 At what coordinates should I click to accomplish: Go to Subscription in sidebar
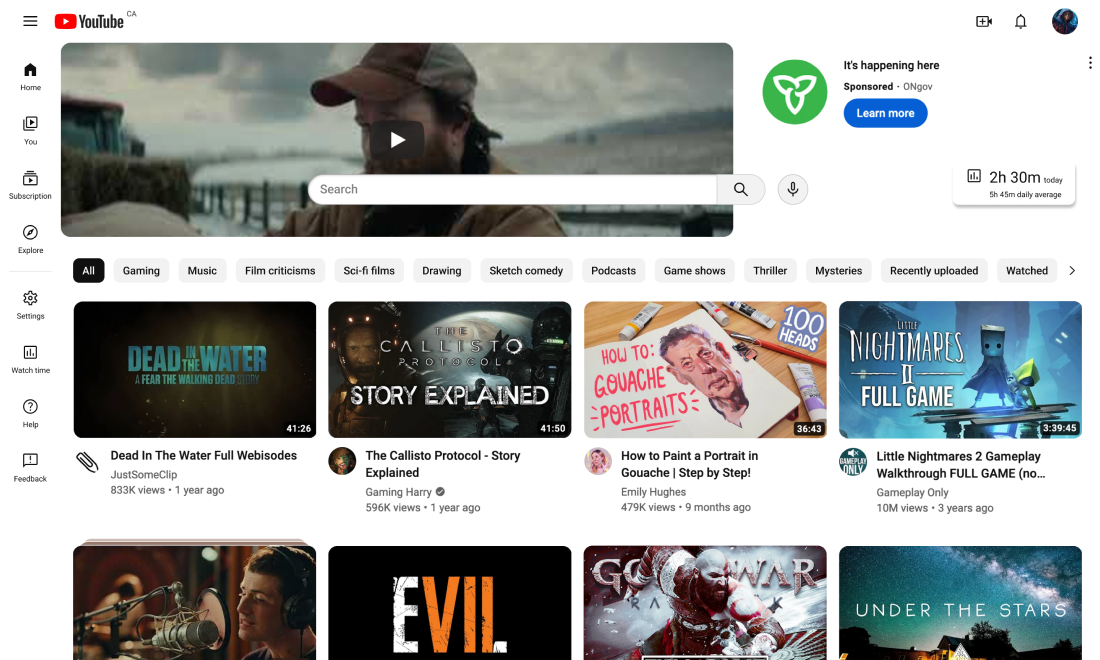30,185
